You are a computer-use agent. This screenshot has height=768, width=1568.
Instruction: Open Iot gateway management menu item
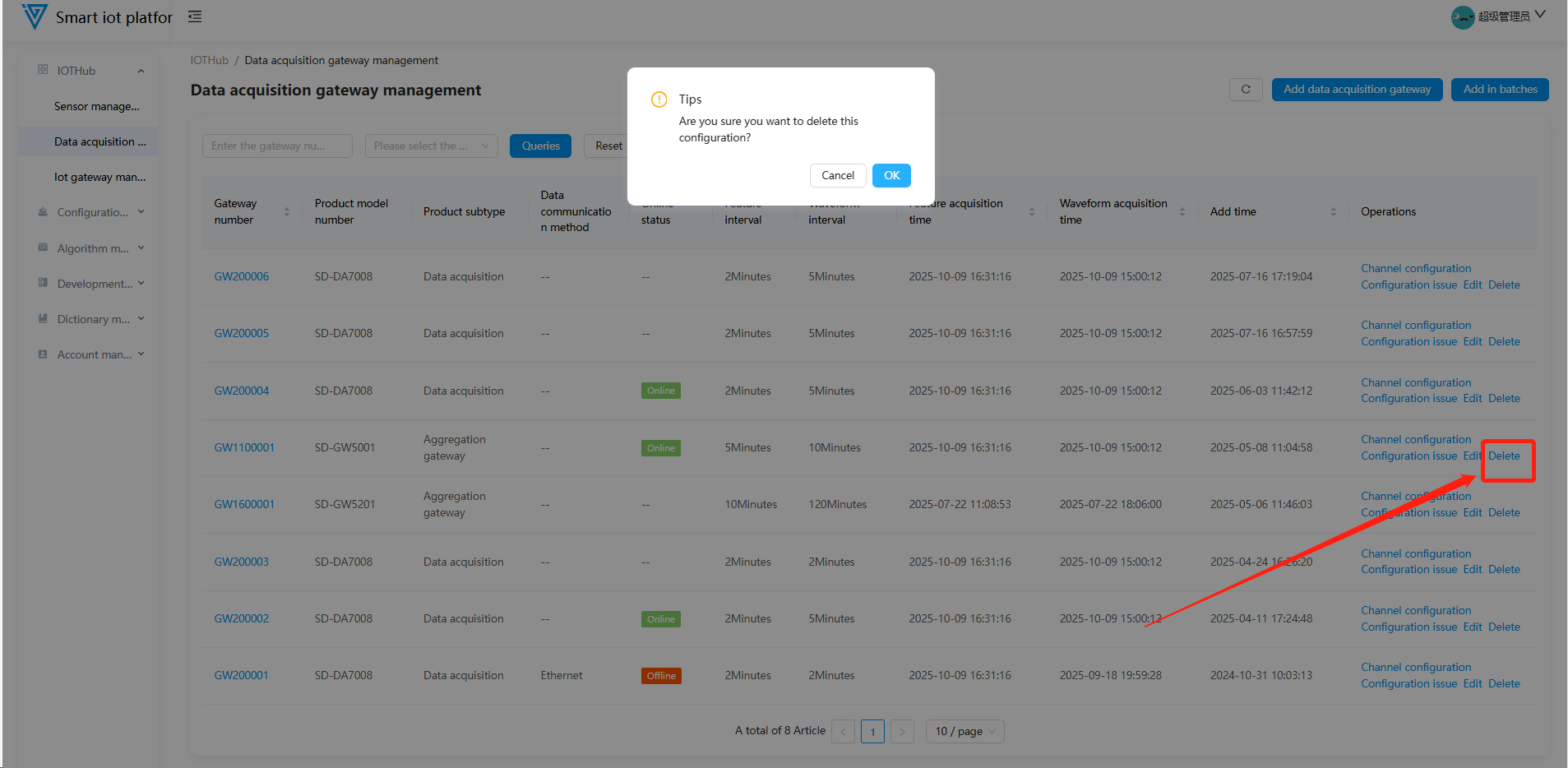point(99,177)
